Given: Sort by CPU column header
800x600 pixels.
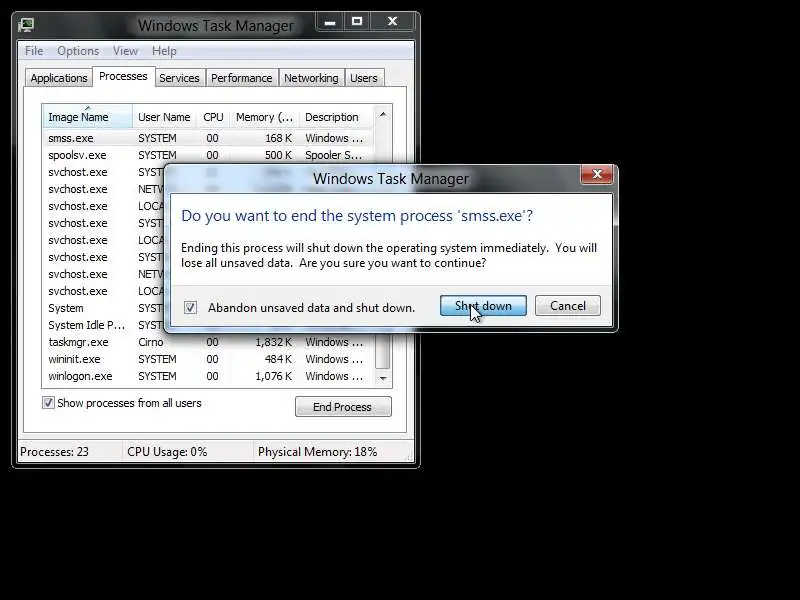Looking at the screenshot, I should click(213, 117).
